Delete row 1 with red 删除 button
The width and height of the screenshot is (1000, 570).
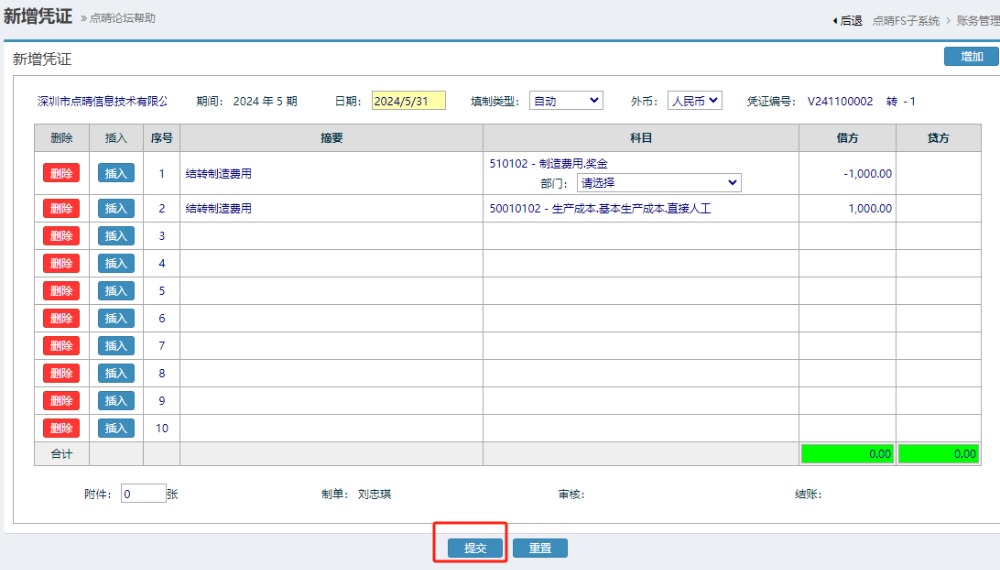coord(61,173)
